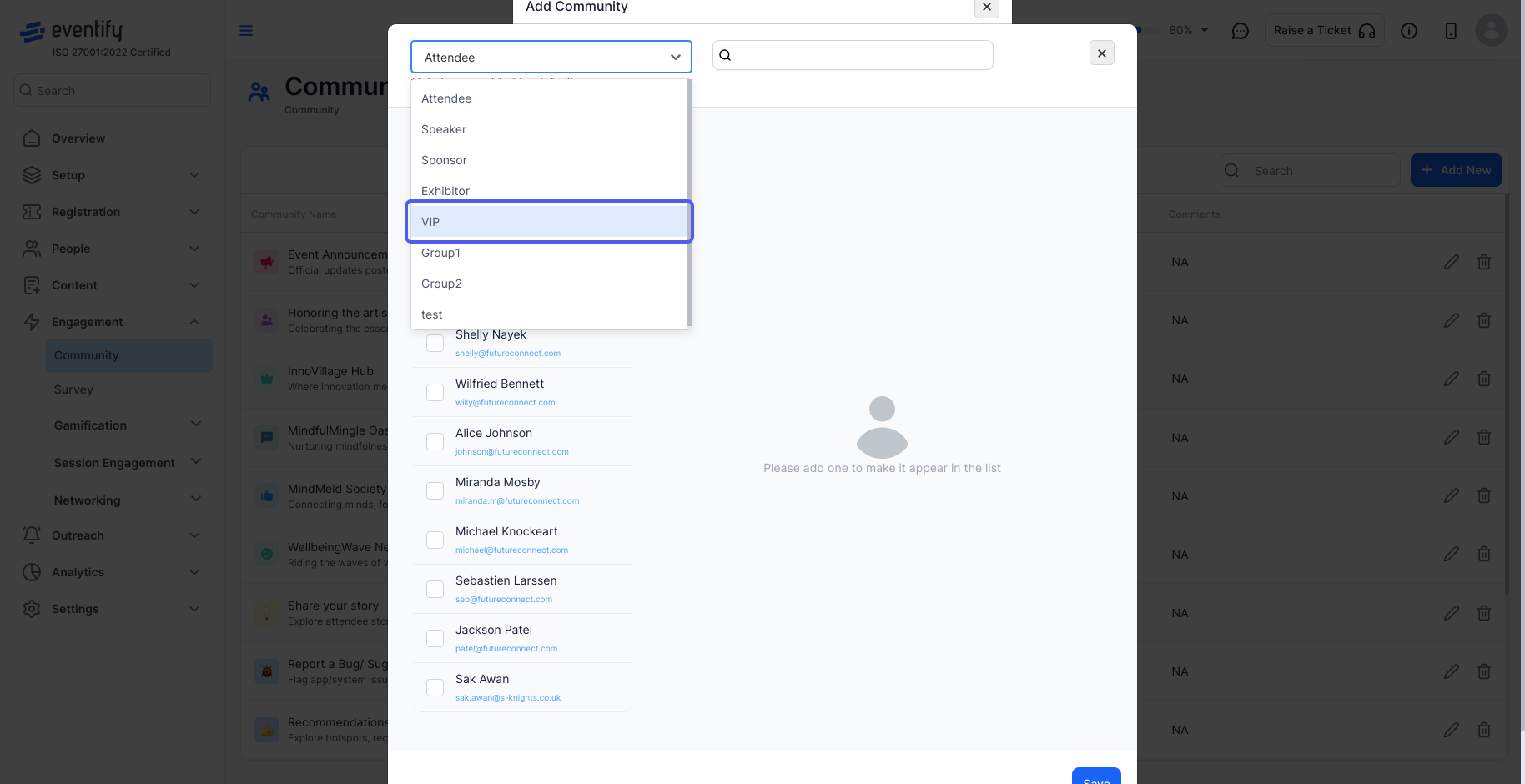The image size is (1525, 784).
Task: Edit InnoVillage Hub row pencil
Action: tap(1452, 379)
